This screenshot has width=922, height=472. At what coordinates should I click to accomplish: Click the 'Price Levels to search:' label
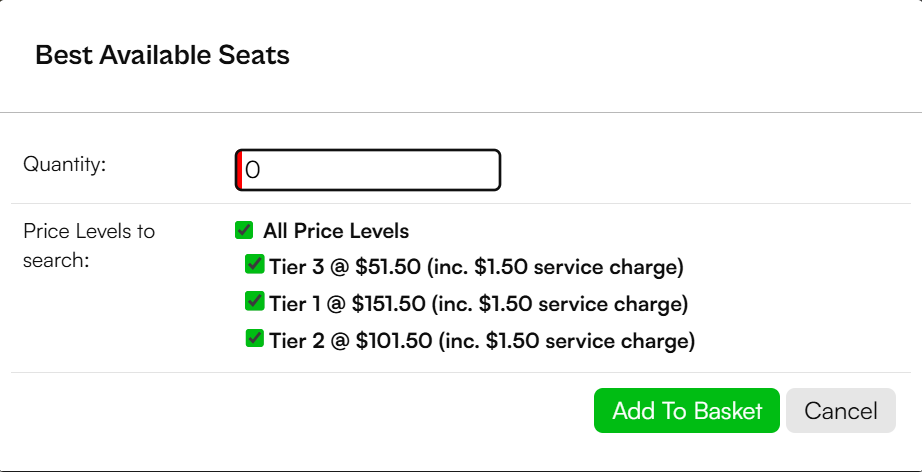click(x=89, y=246)
